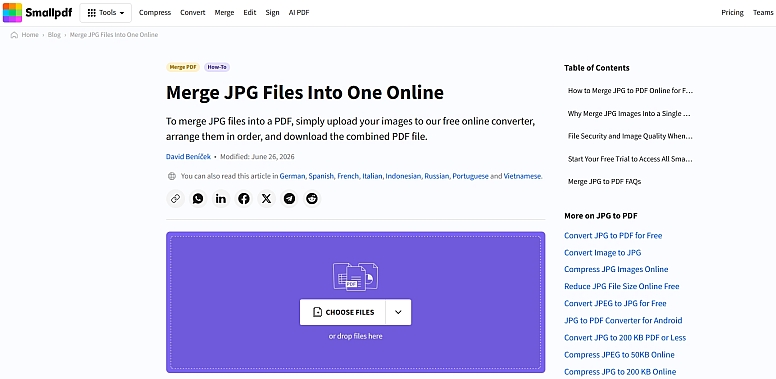
Task: Open Sign in the top navigation
Action: pos(272,13)
